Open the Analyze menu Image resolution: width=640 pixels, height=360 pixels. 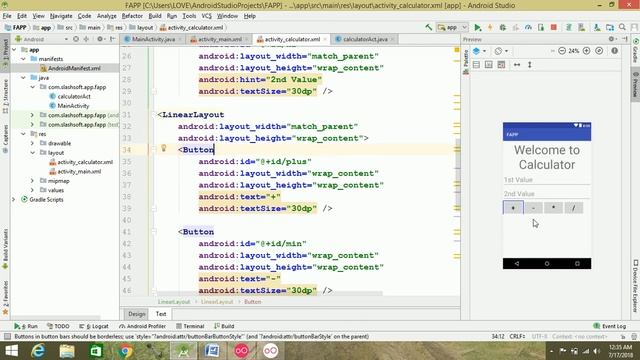click(x=107, y=16)
